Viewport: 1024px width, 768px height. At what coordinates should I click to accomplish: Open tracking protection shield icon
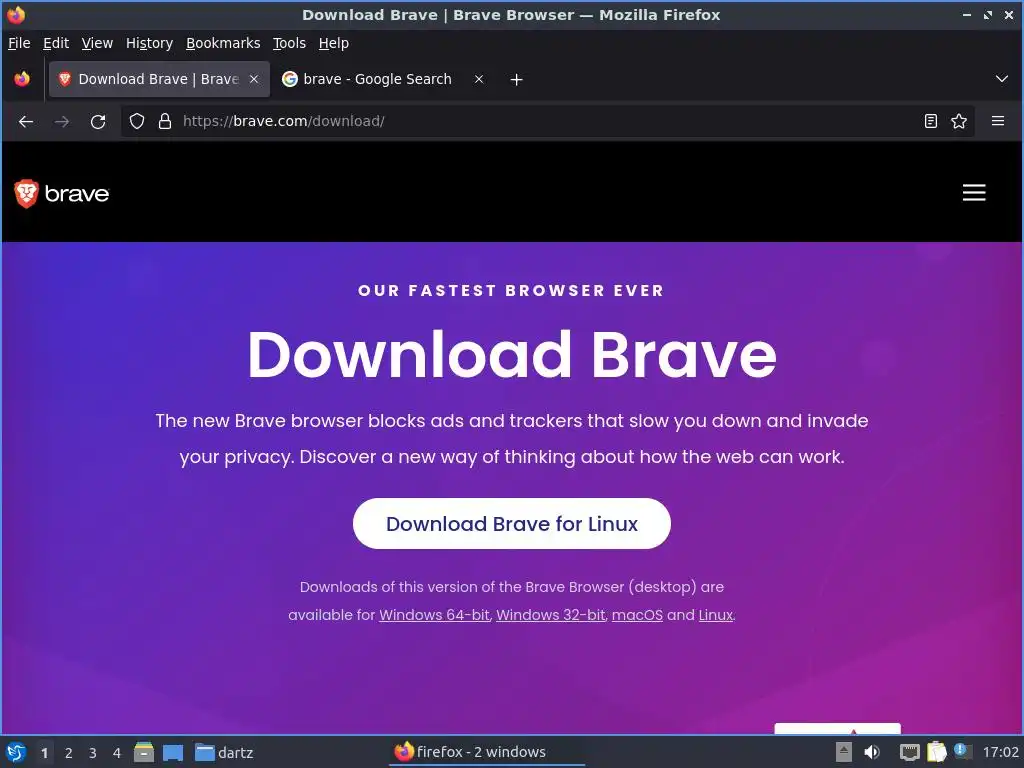[x=136, y=121]
